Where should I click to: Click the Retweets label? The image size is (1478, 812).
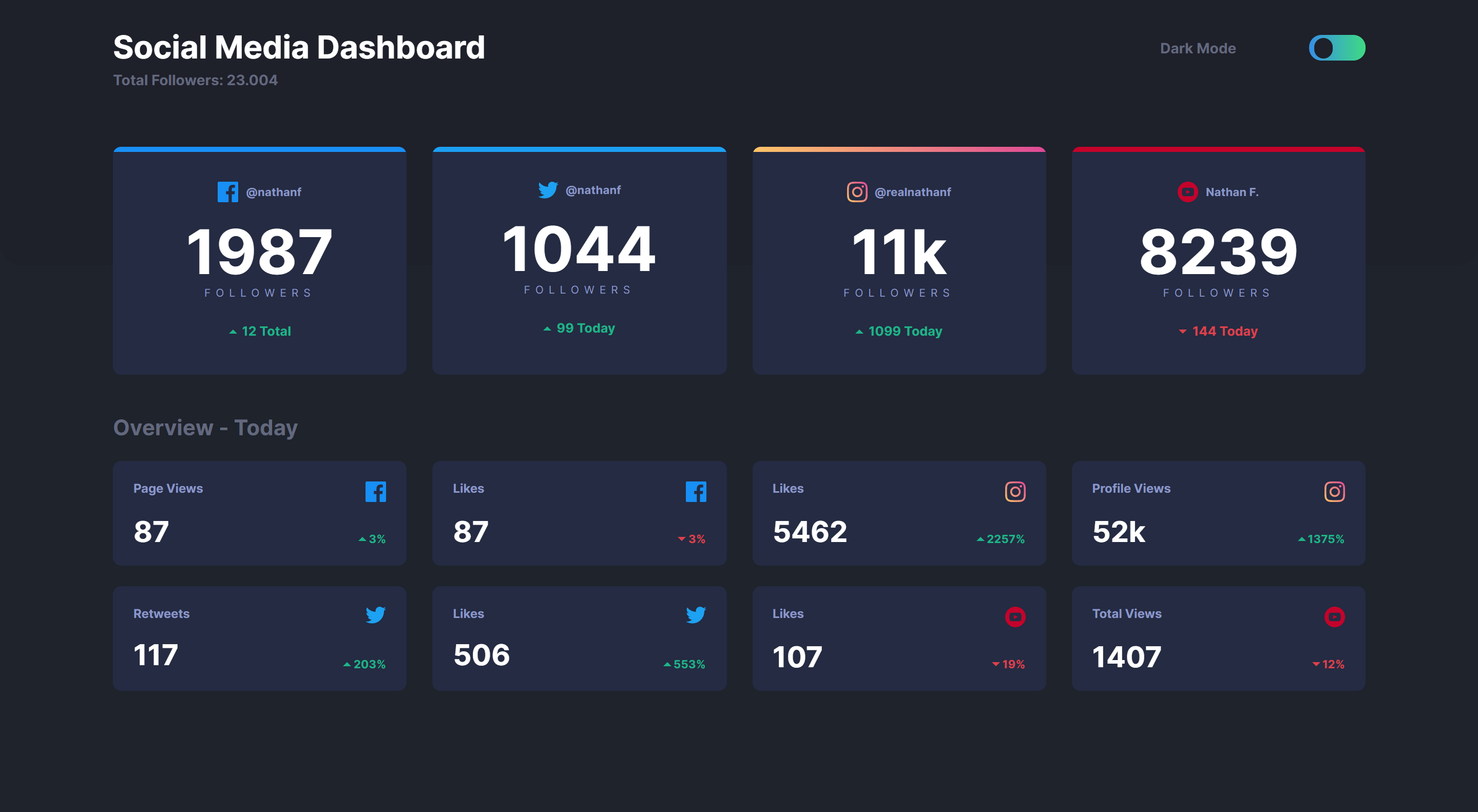click(161, 613)
